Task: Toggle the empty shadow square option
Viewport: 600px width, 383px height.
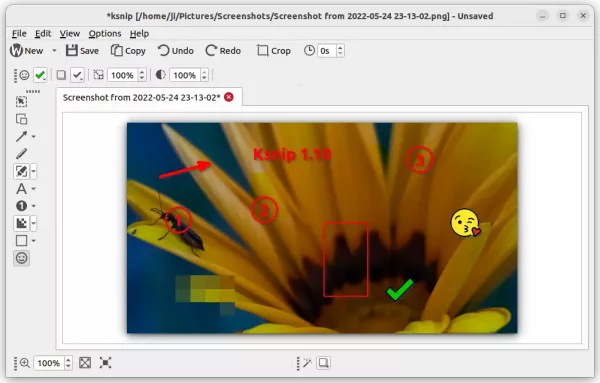Action: [x=61, y=75]
